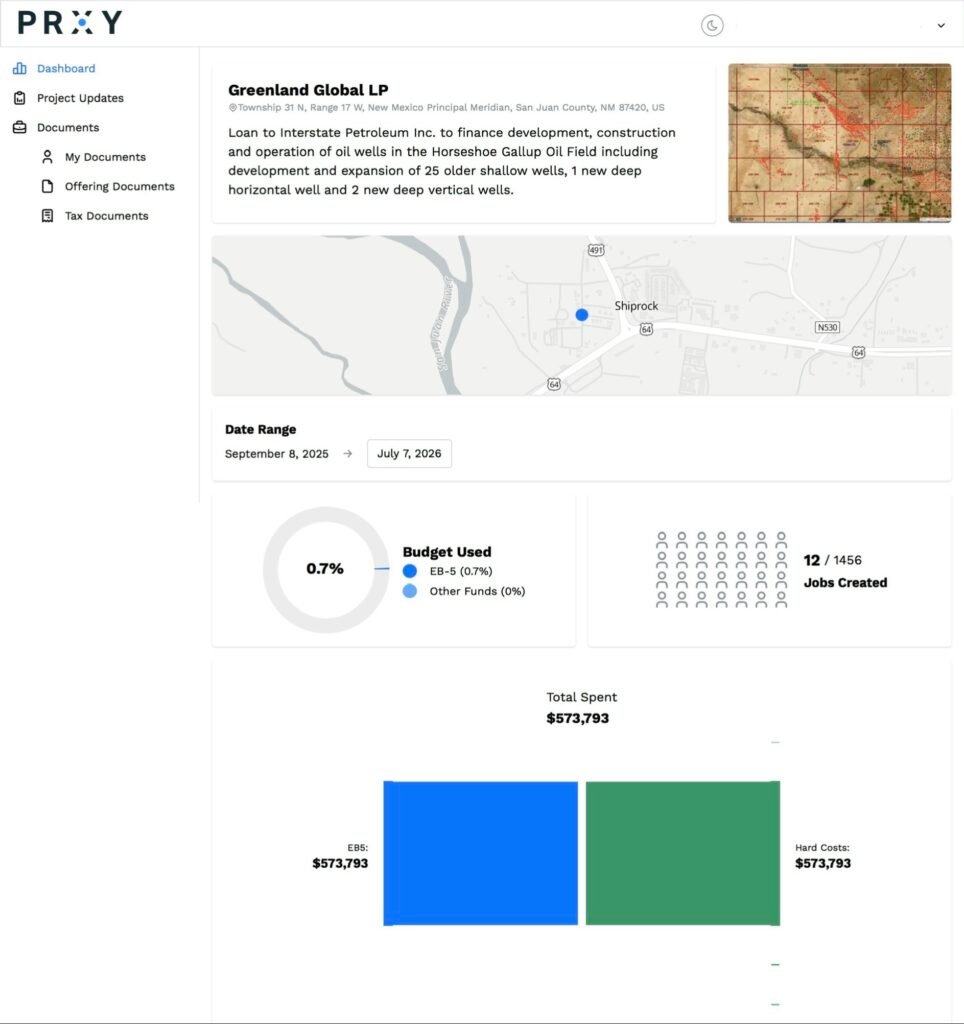Open Dashboard in sidebar
This screenshot has height=1024, width=964.
[x=66, y=69]
